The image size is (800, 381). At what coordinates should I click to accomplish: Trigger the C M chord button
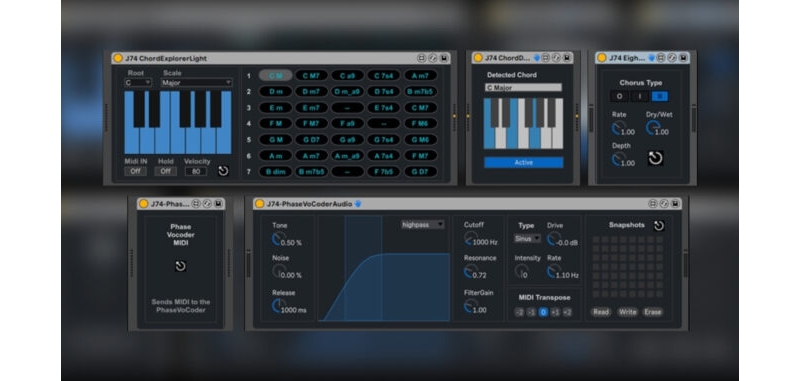coord(276,76)
